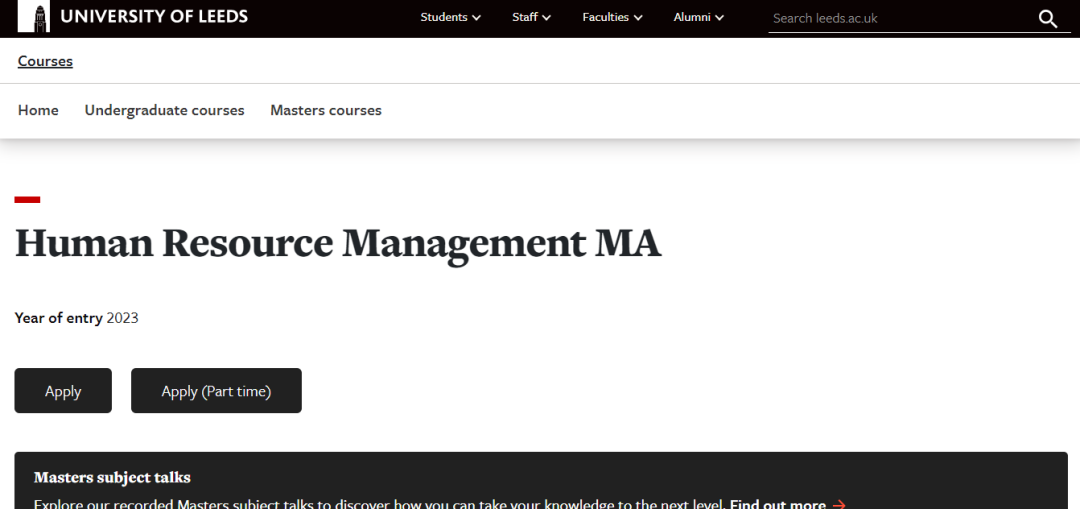Screen dimensions: 1080x509
Task: Click the Year of entry 2023 text
Action: coord(76,318)
